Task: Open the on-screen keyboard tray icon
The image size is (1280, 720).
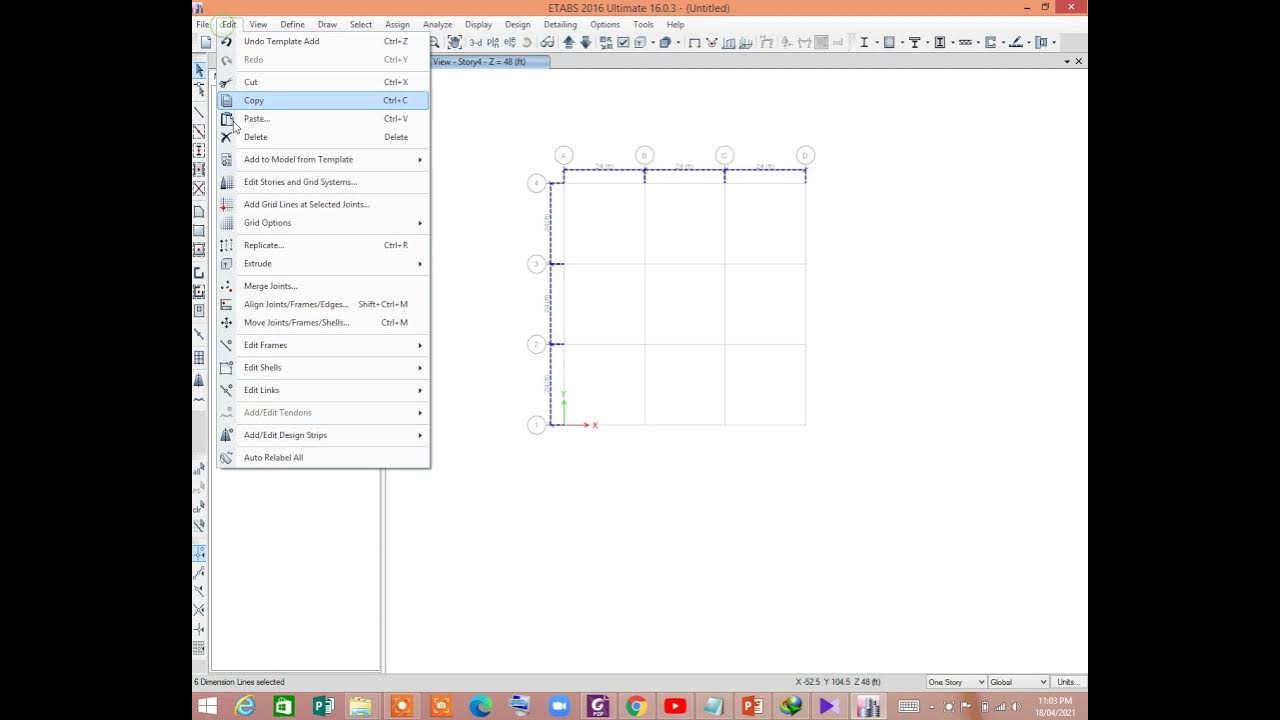Action: pos(908,706)
